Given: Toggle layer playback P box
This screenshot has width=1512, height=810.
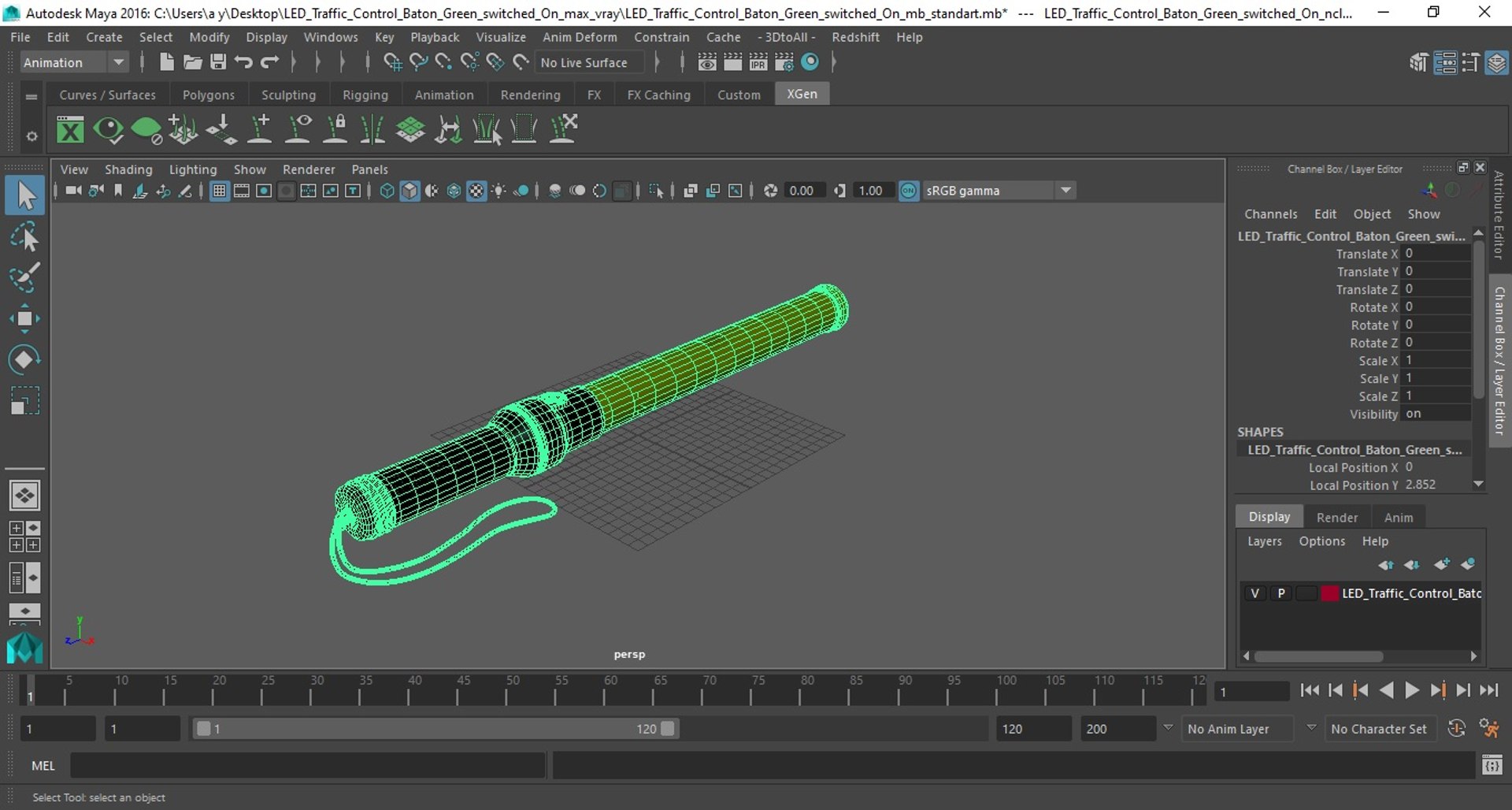Looking at the screenshot, I should (1281, 593).
